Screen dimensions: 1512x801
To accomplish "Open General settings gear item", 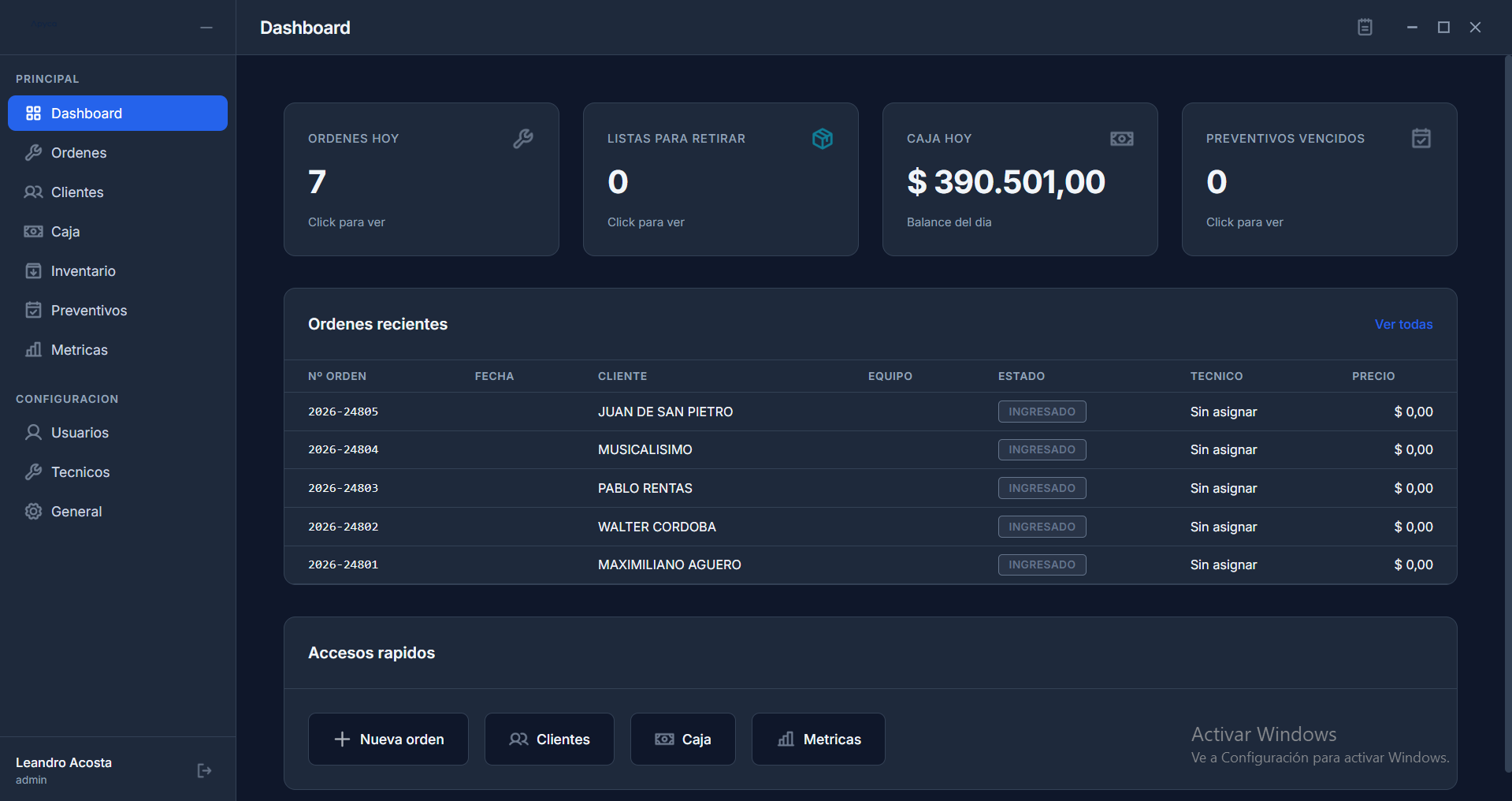I will coord(117,512).
